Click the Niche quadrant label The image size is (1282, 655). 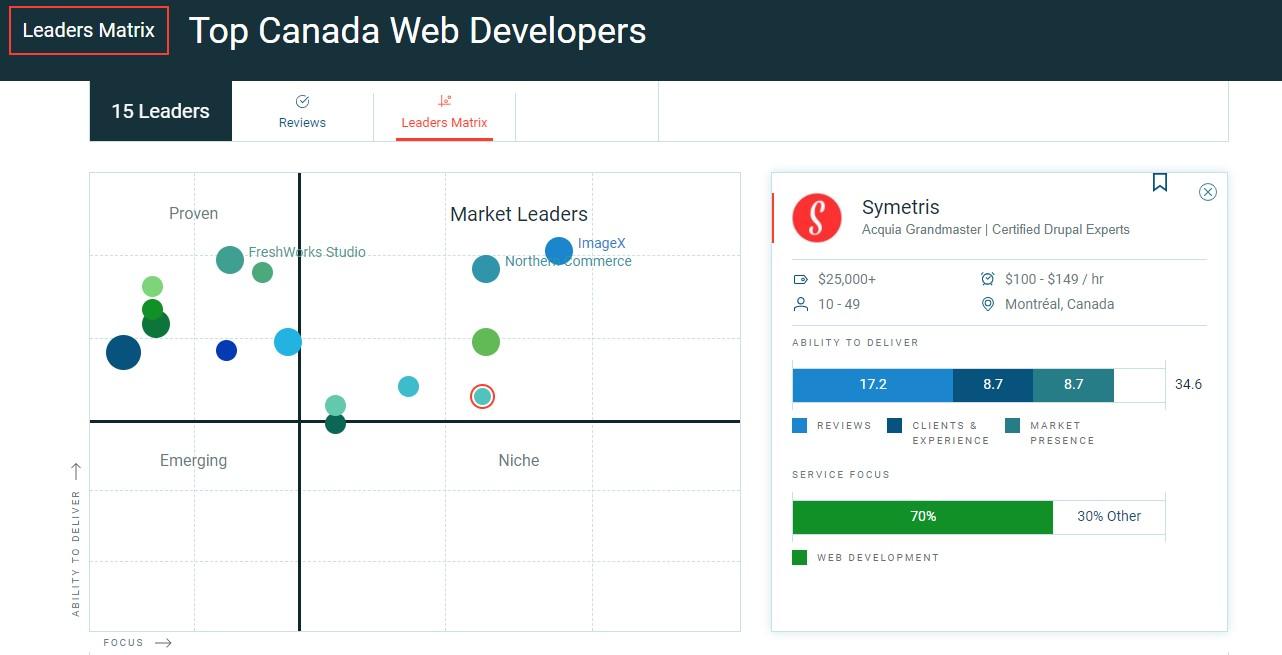(519, 460)
